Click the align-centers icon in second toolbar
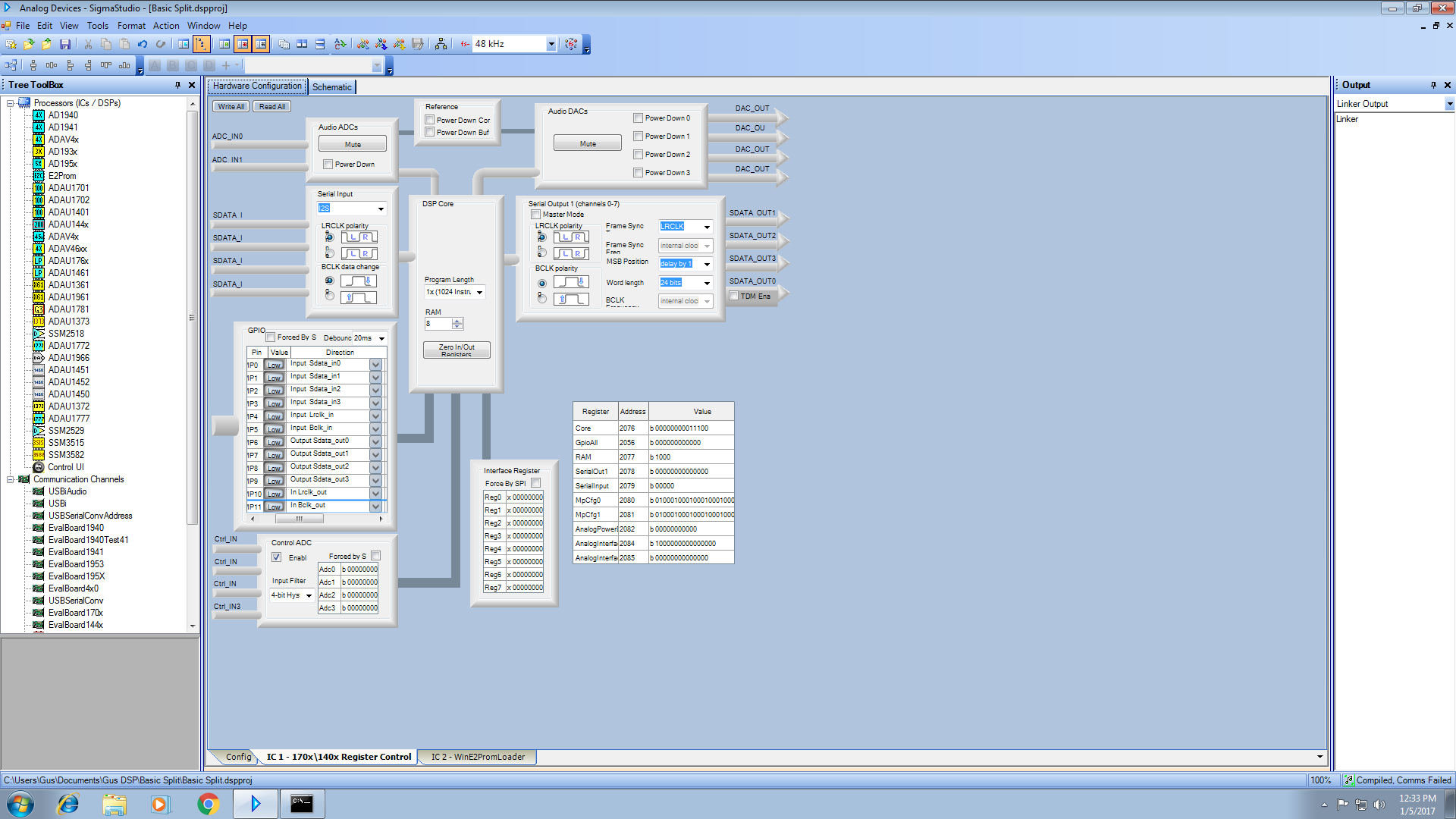This screenshot has width=1456, height=819. click(x=33, y=66)
